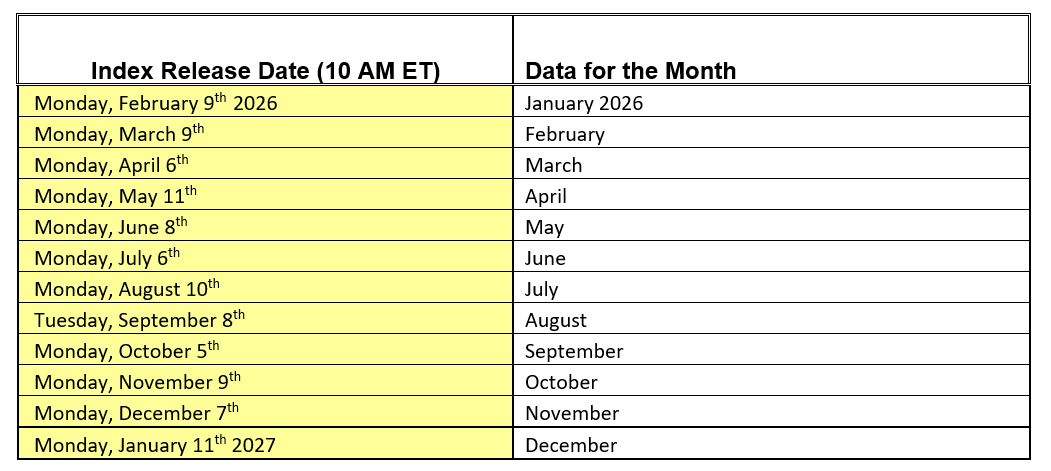
Task: Select the 'January 2026' cell
Action: click(584, 103)
